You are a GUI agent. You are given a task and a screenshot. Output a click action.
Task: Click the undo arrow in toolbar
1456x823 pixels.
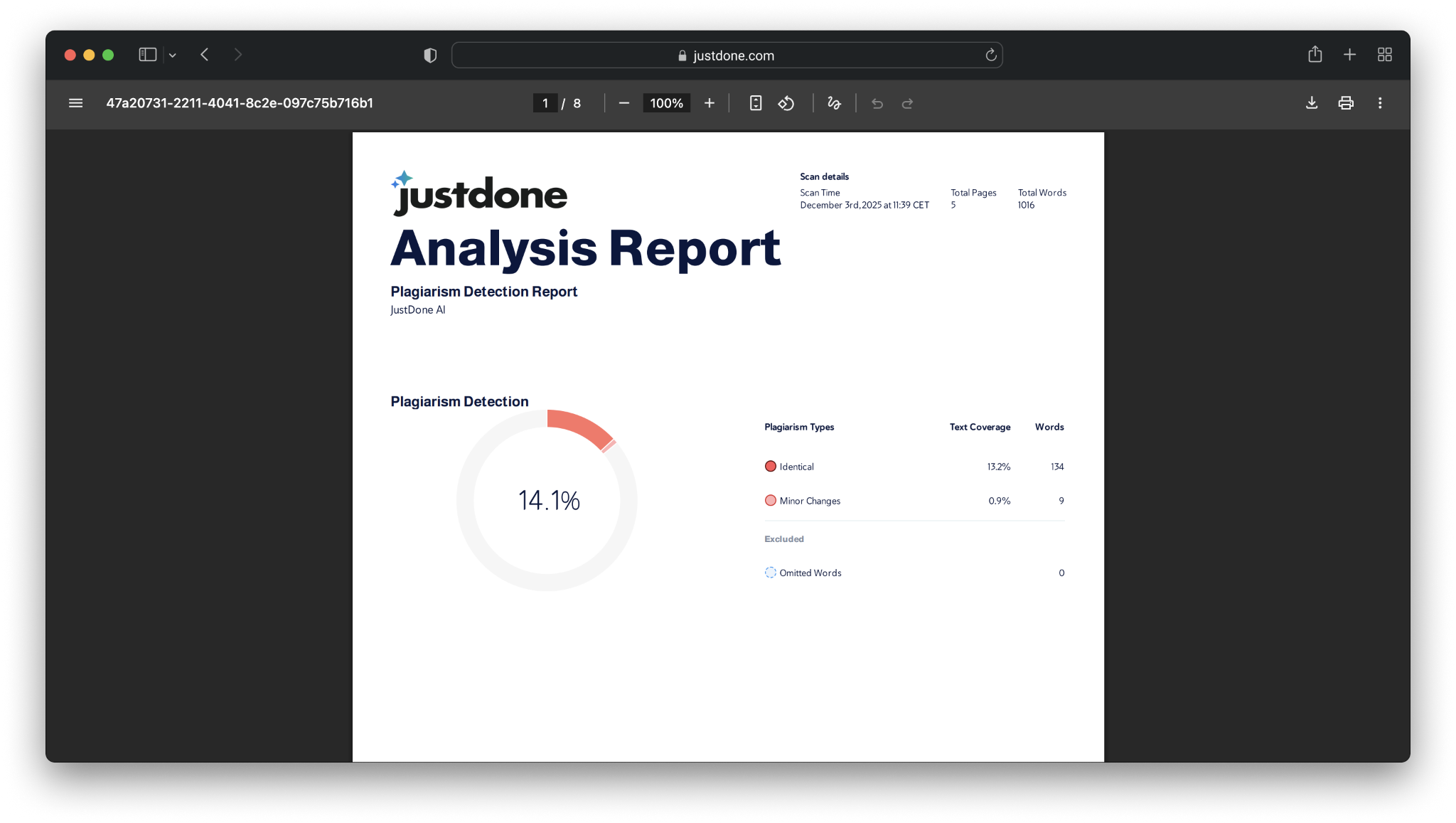pyautogui.click(x=877, y=104)
